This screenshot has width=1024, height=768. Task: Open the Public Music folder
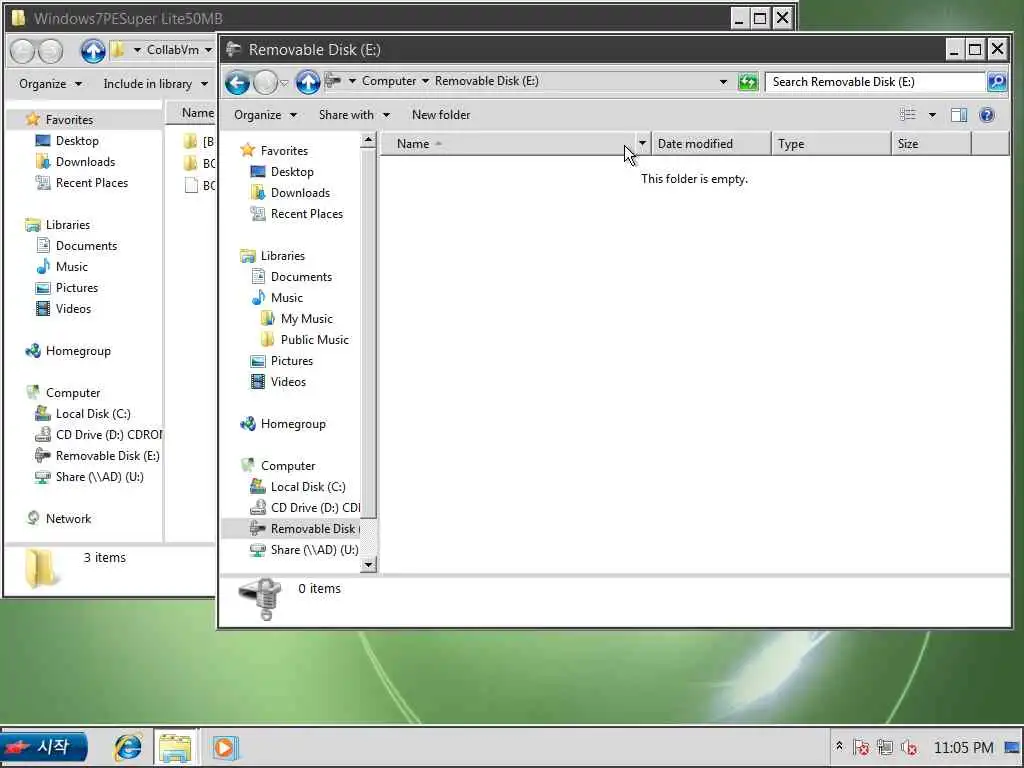pos(314,340)
